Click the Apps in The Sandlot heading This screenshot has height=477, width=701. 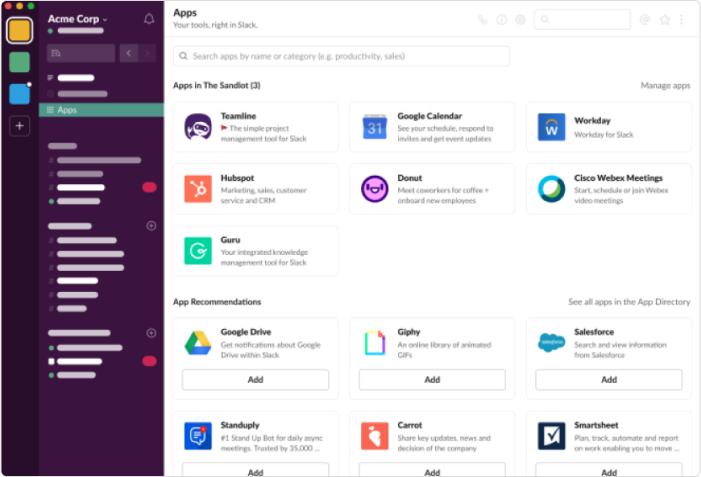pyautogui.click(x=216, y=85)
